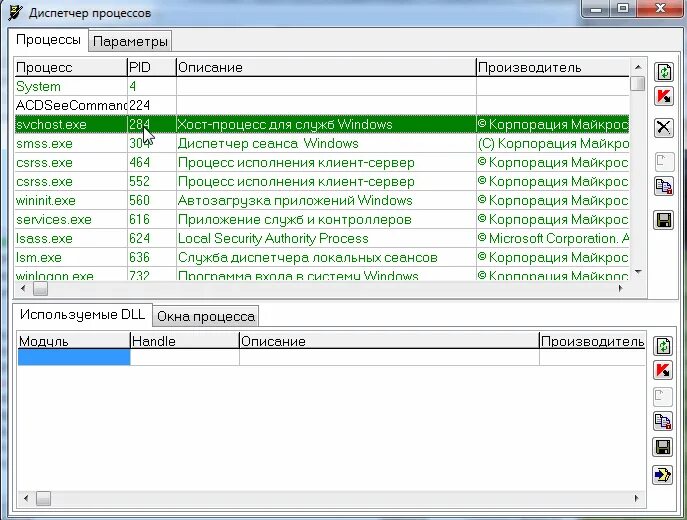Select the Используемые DLL tab
Image resolution: width=687 pixels, height=520 pixels.
[x=82, y=315]
